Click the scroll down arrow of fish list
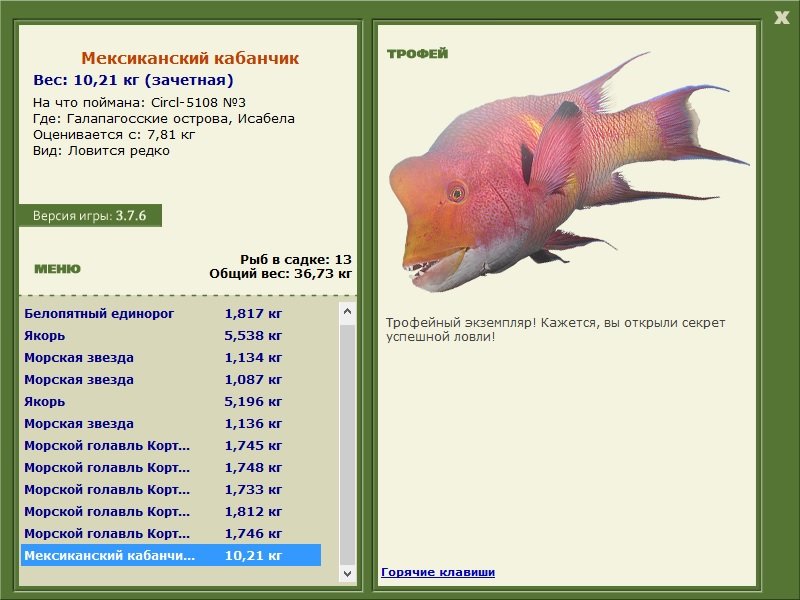800x600 pixels. point(347,573)
